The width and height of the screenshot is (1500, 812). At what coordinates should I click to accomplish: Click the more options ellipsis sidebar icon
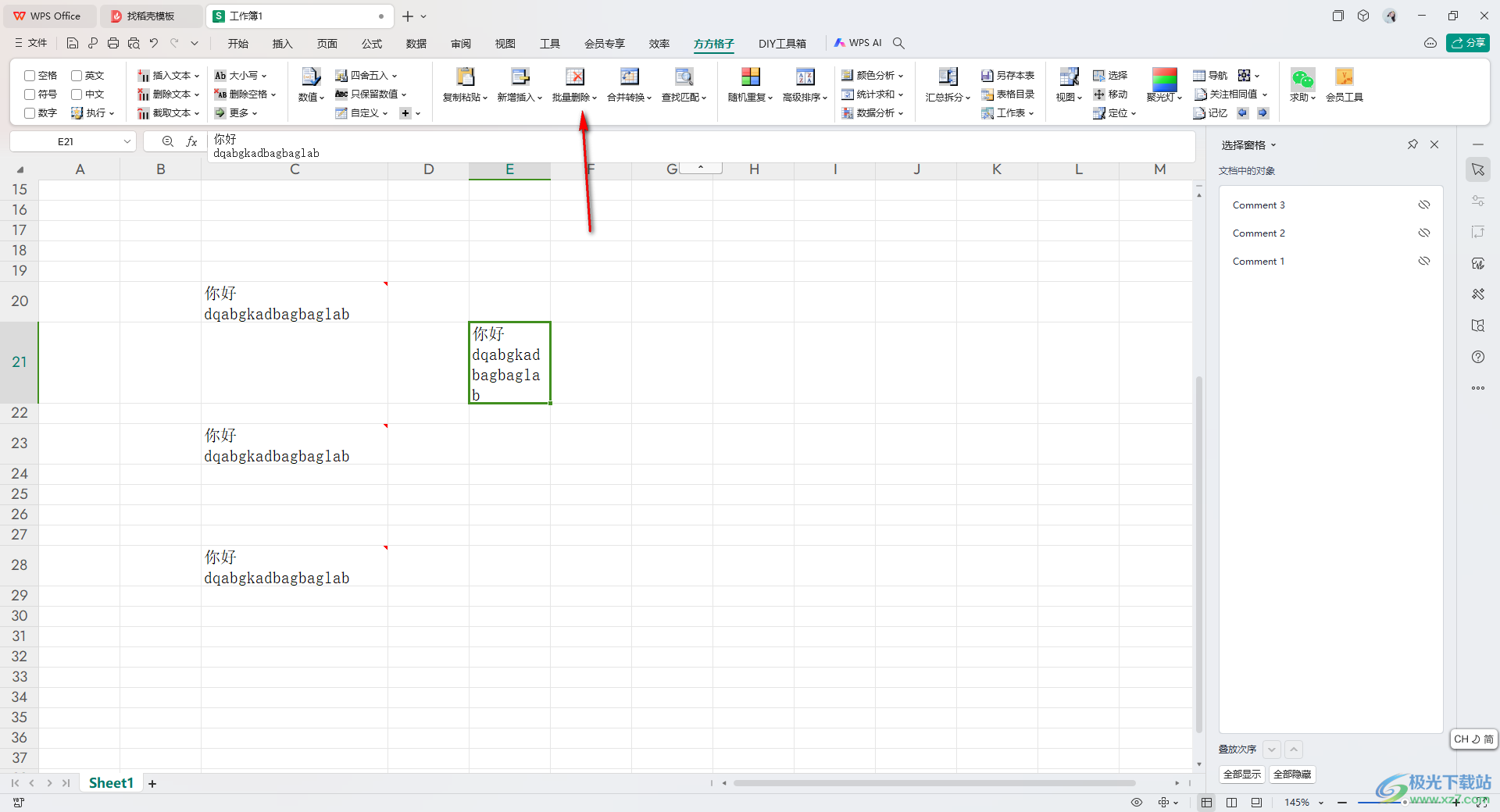pos(1478,388)
